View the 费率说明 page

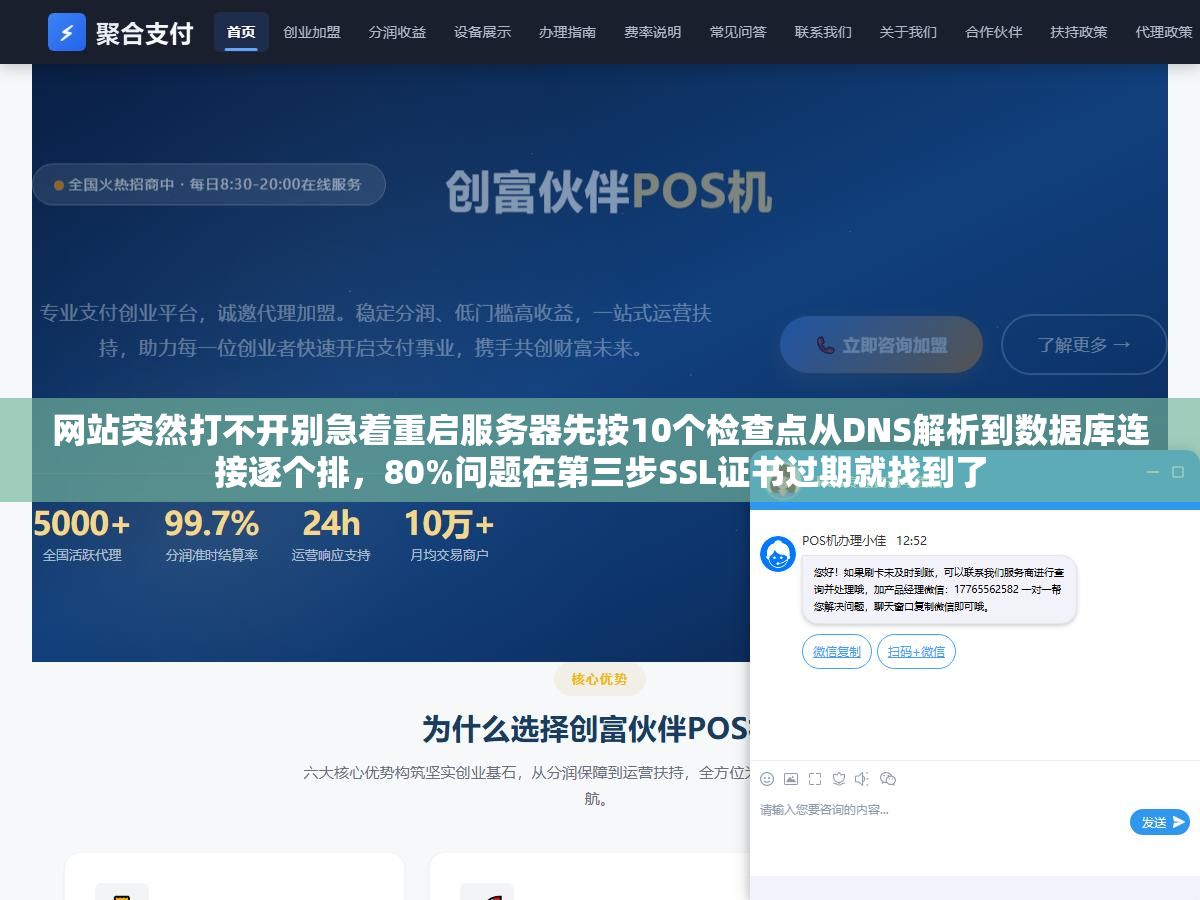pos(653,32)
